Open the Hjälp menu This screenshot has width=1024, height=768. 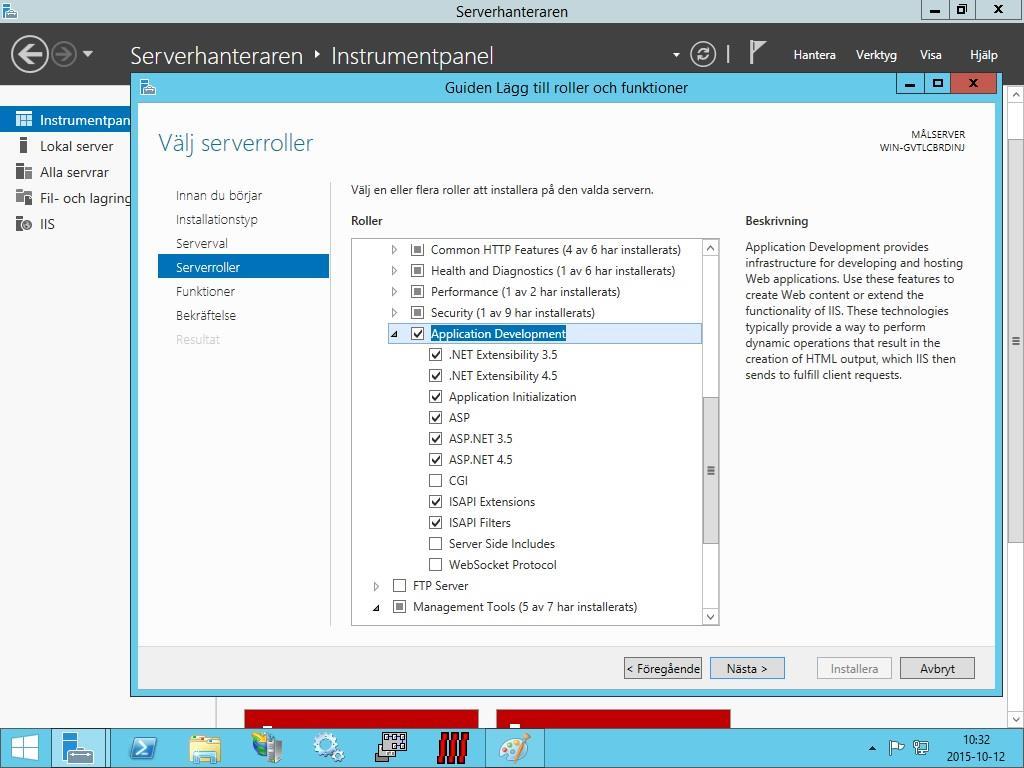click(984, 55)
